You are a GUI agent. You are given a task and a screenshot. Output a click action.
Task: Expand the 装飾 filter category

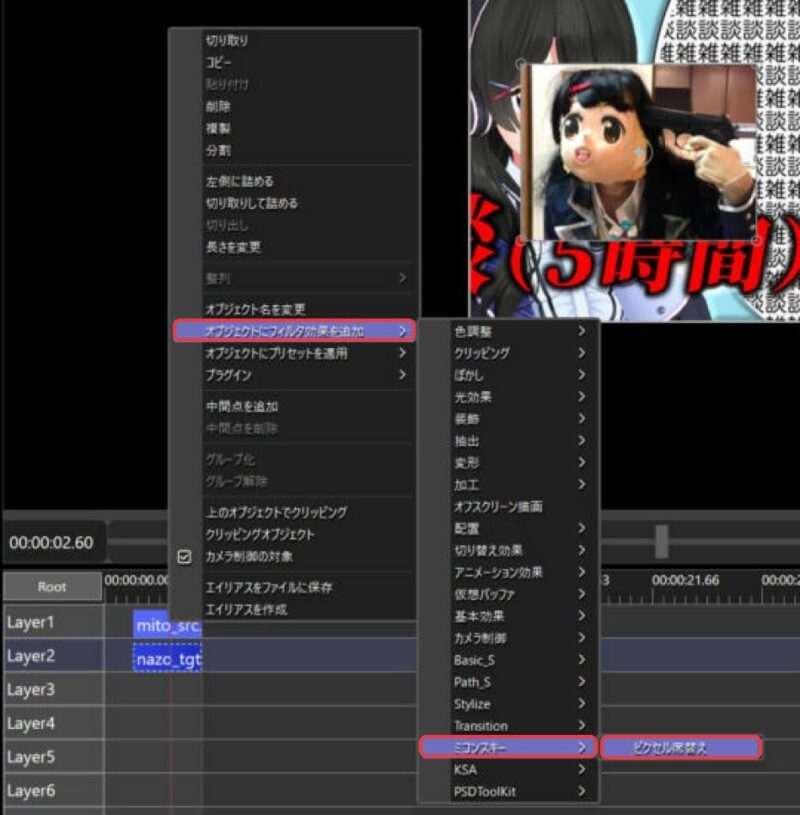click(x=508, y=419)
